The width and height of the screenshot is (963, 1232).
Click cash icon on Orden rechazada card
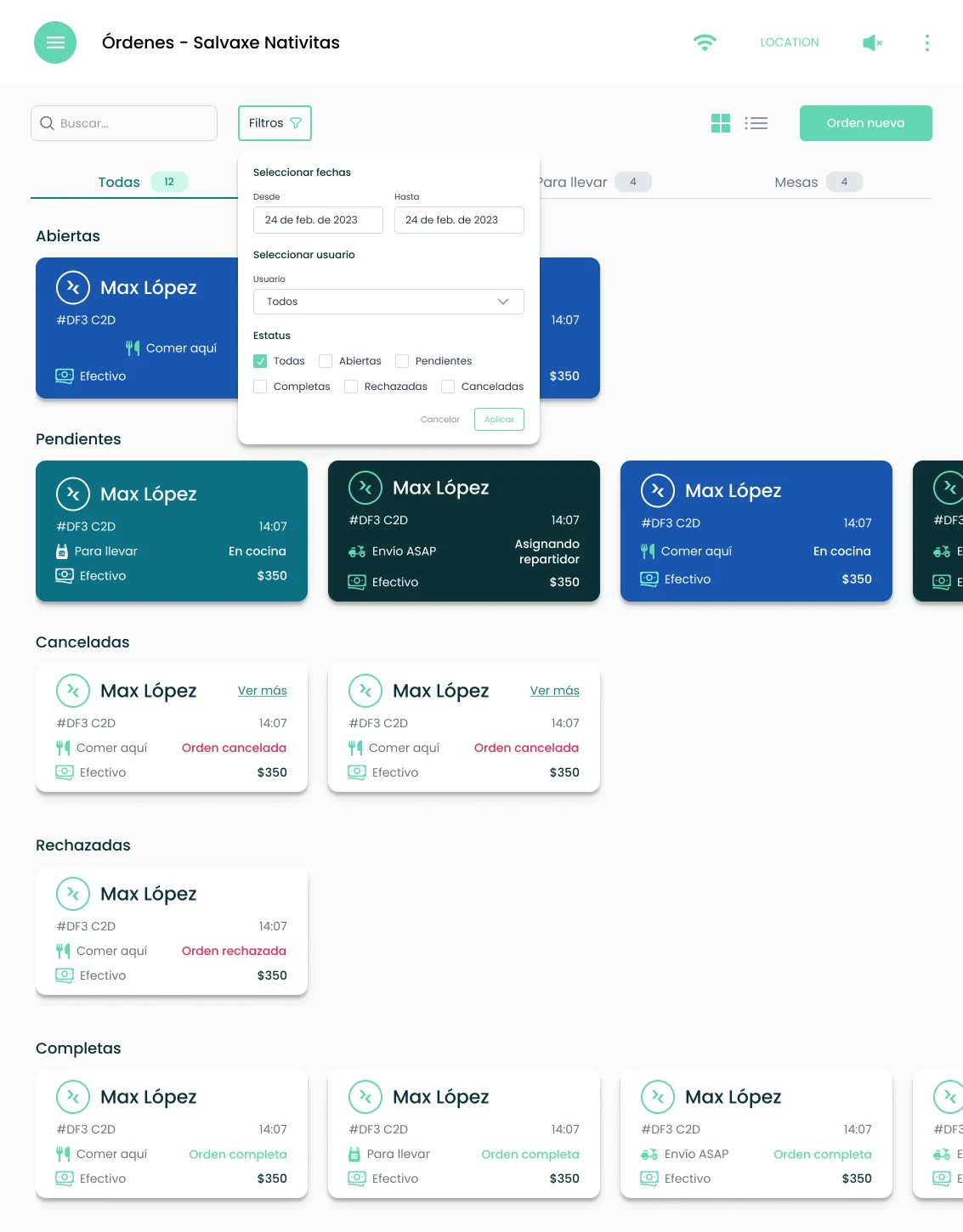[x=65, y=975]
